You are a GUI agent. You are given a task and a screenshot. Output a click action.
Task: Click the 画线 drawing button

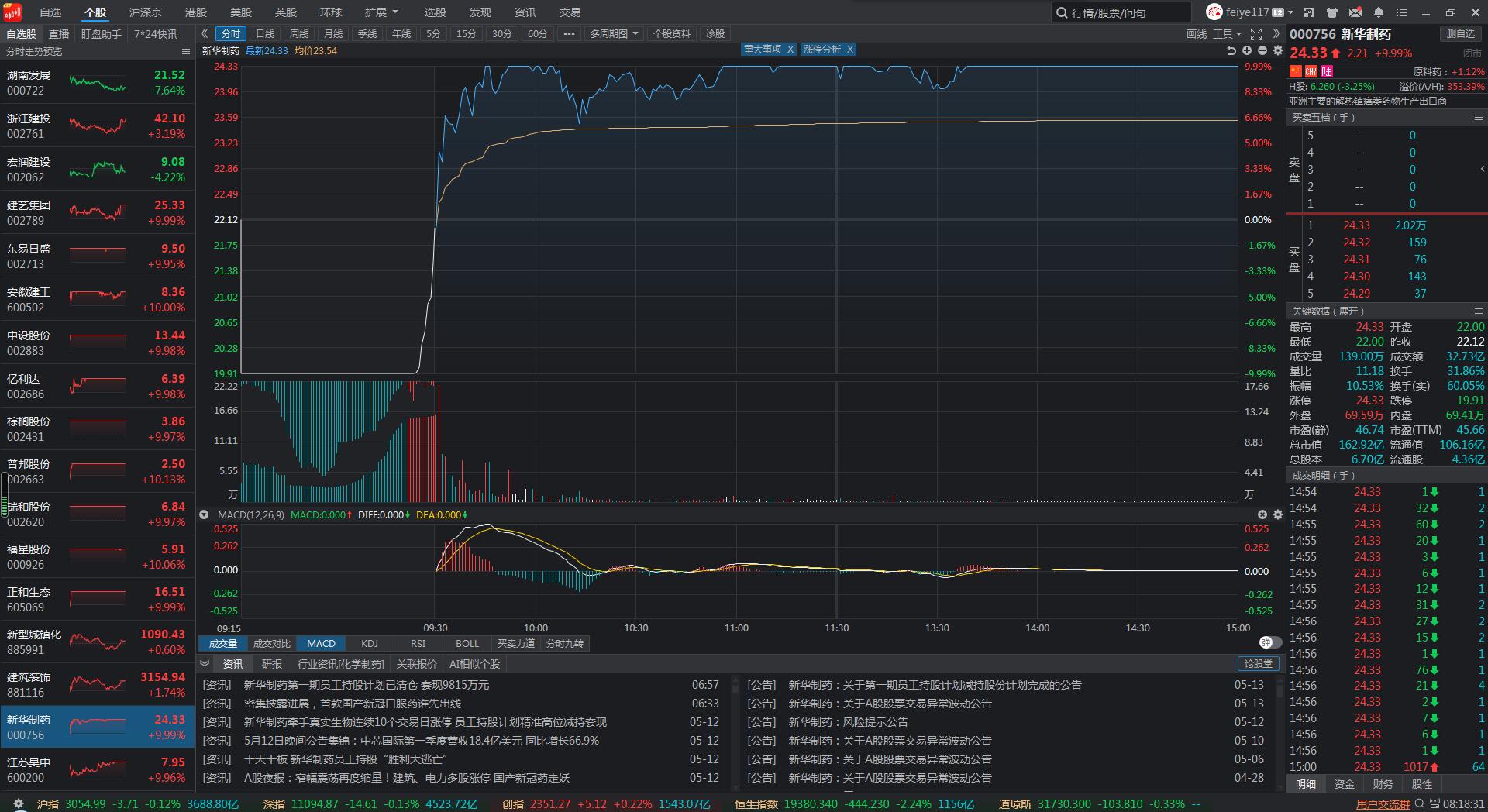coord(1197,34)
